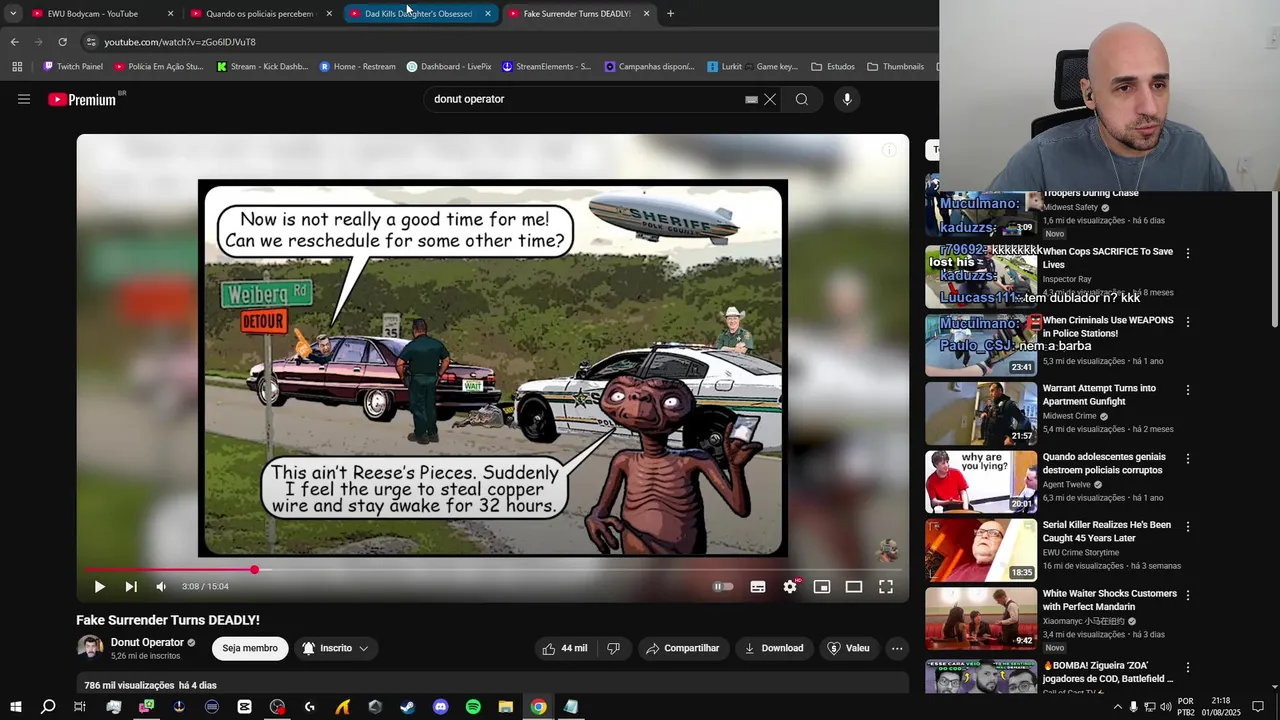Open options for When Cops SACRIFICE video
This screenshot has width=1280, height=720.
pyautogui.click(x=1188, y=254)
